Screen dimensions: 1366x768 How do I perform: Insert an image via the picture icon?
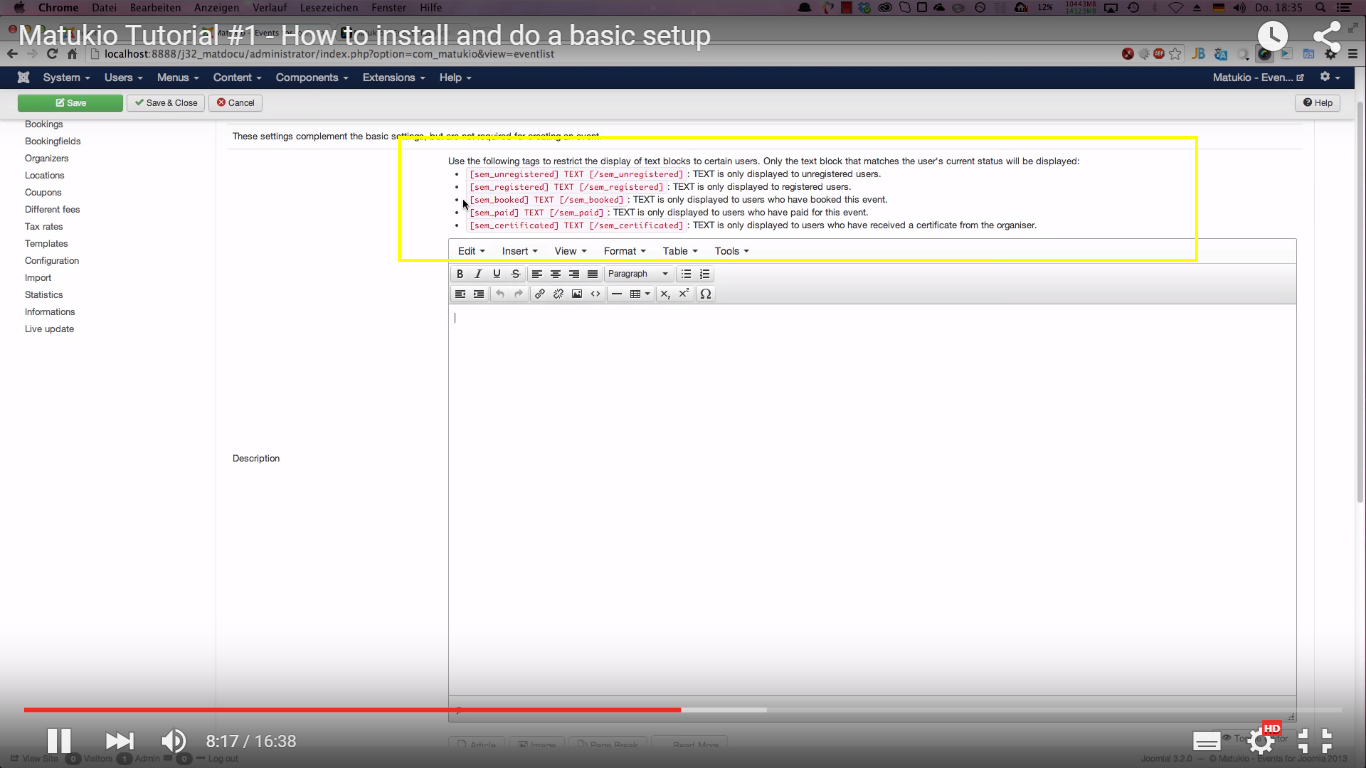point(577,294)
